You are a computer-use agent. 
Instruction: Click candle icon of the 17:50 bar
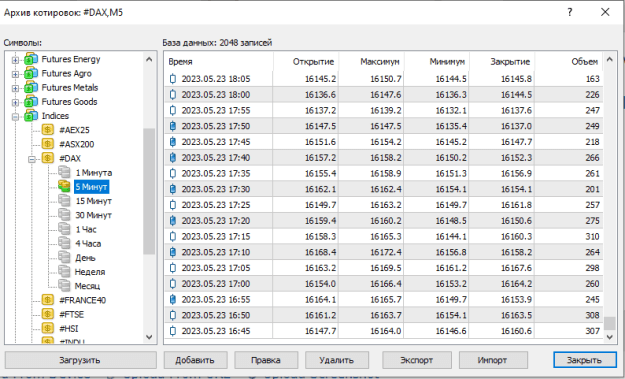[173, 126]
